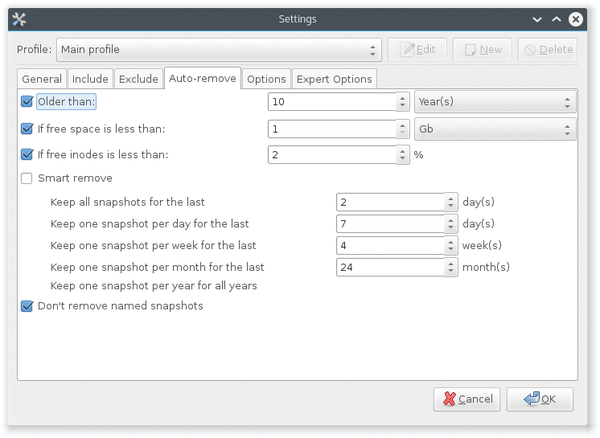Click title bar down-chevron icon

[x=537, y=19]
